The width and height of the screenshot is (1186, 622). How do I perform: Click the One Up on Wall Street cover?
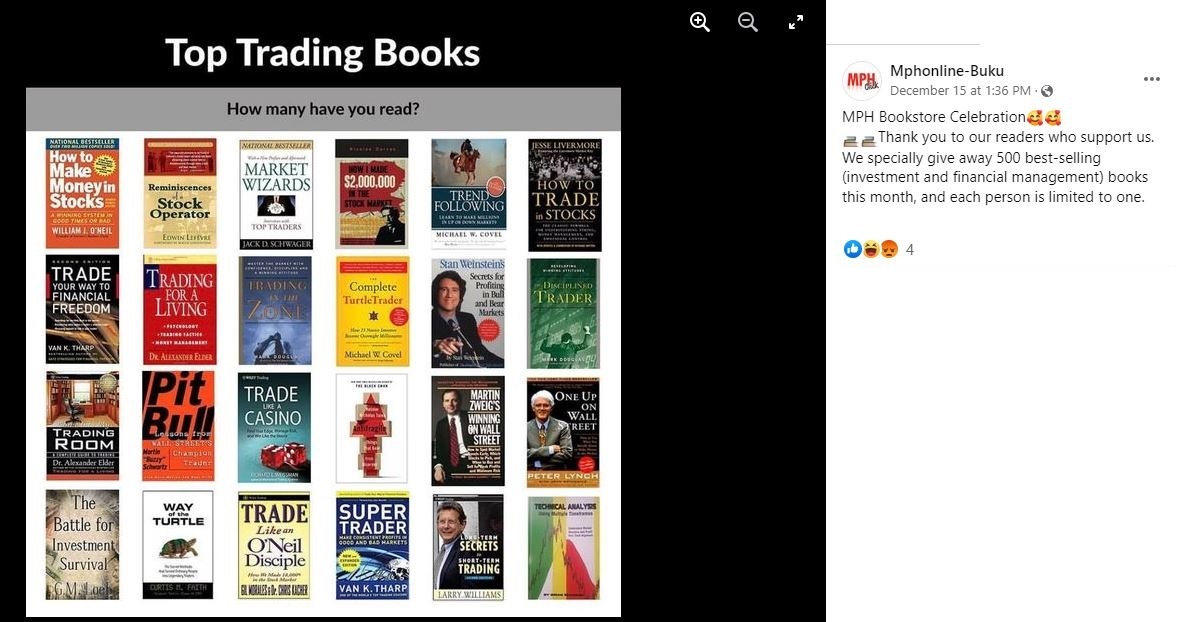pyautogui.click(x=563, y=432)
